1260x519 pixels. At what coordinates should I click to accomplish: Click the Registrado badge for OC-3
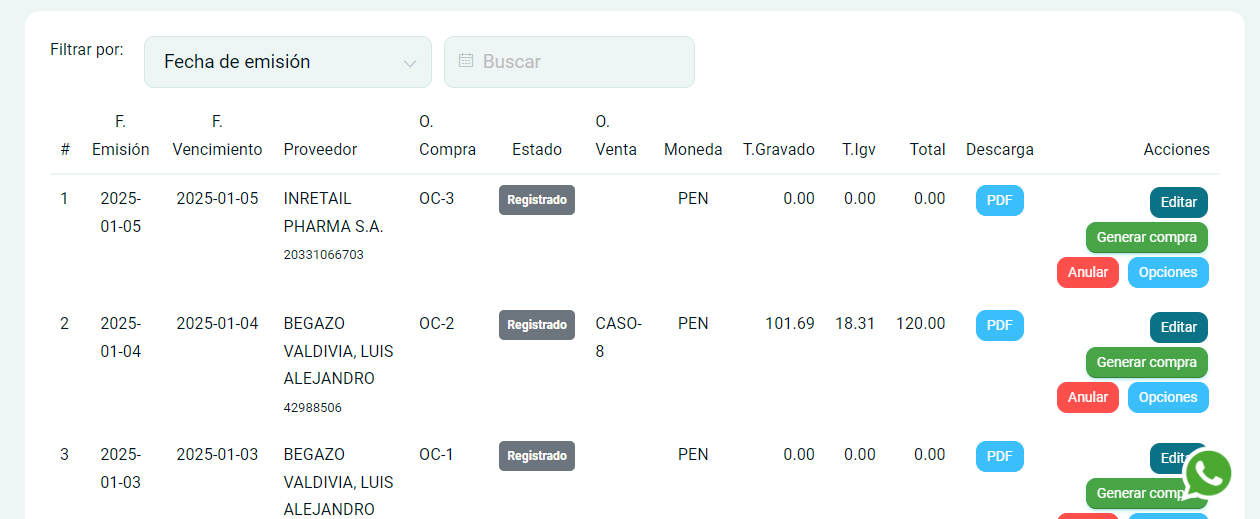[x=537, y=200]
